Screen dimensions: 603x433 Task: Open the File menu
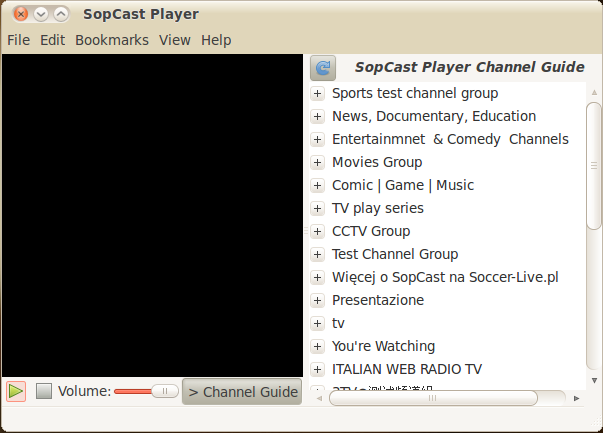[18, 40]
